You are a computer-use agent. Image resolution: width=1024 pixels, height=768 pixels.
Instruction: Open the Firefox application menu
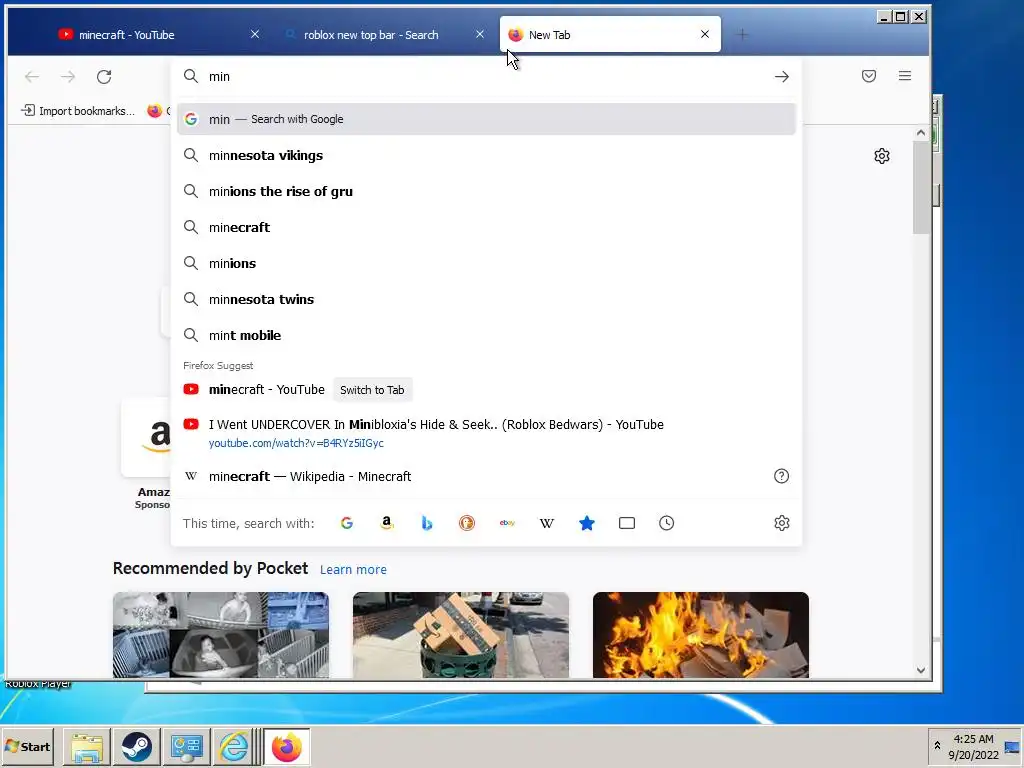[904, 76]
